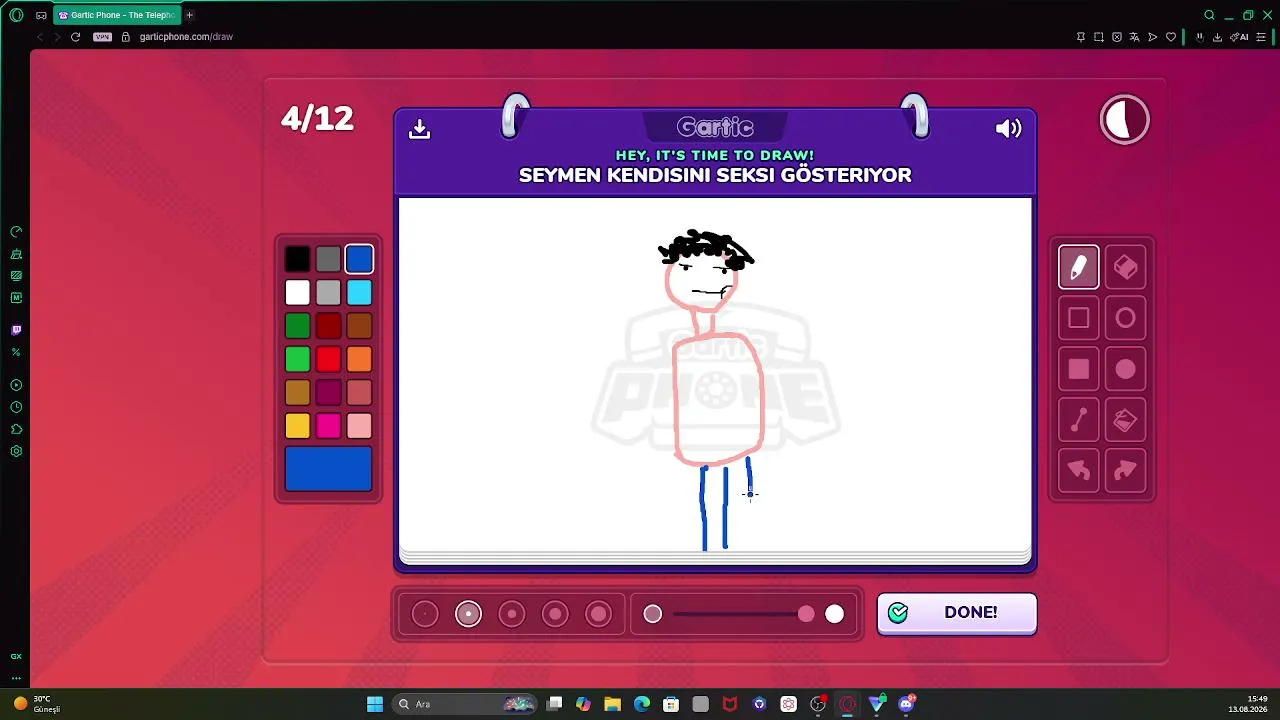1280x720 pixels.
Task: Open File Explorer from the taskbar
Action: coord(612,704)
